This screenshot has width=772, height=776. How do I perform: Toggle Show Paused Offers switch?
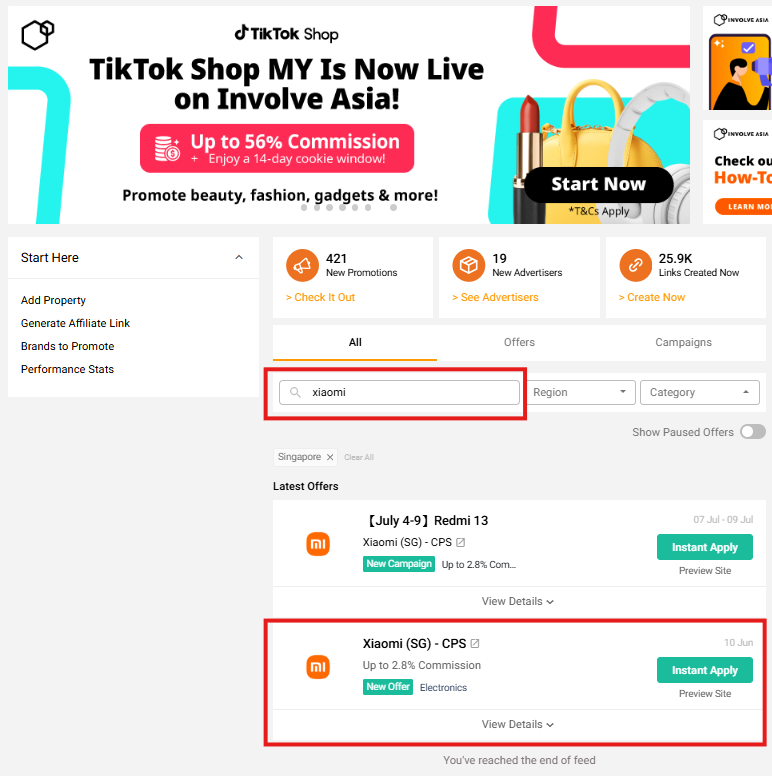753,432
